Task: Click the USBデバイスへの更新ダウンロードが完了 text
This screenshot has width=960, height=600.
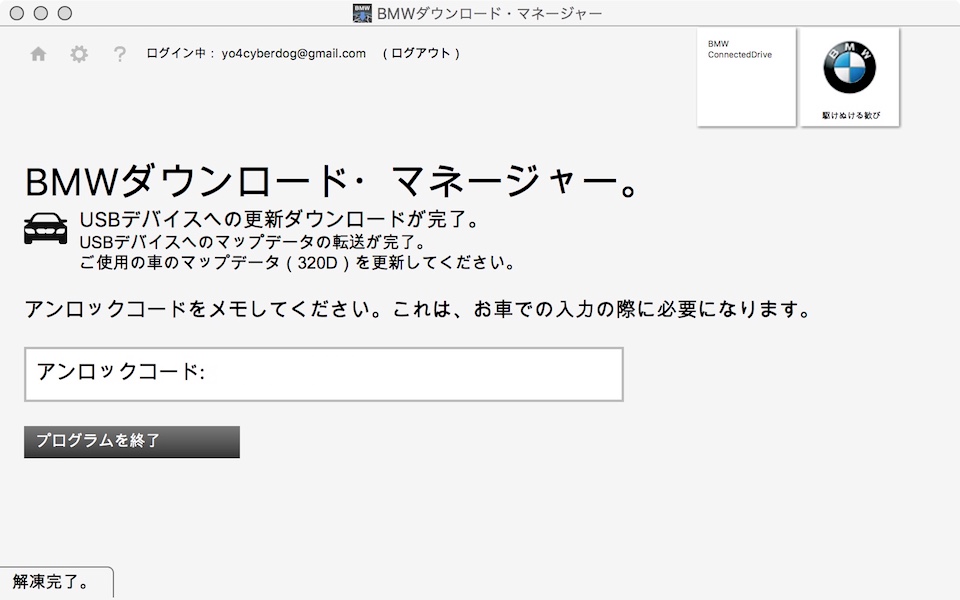Action: (x=279, y=219)
